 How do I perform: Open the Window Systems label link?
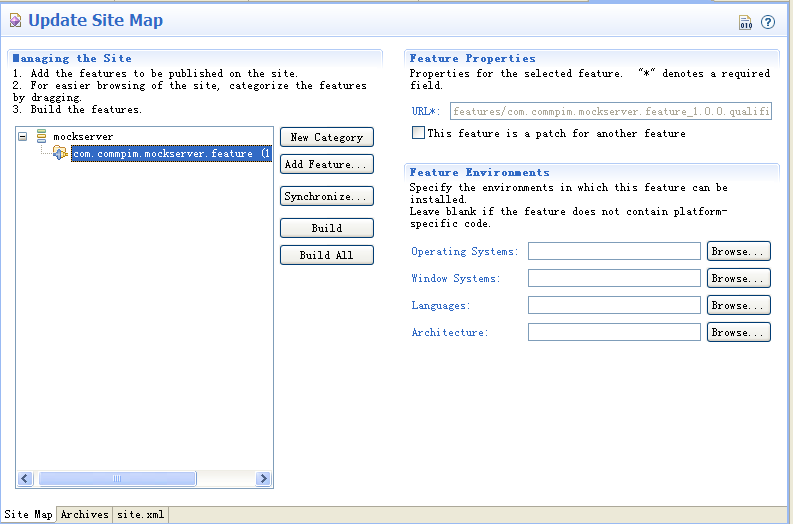point(455,278)
